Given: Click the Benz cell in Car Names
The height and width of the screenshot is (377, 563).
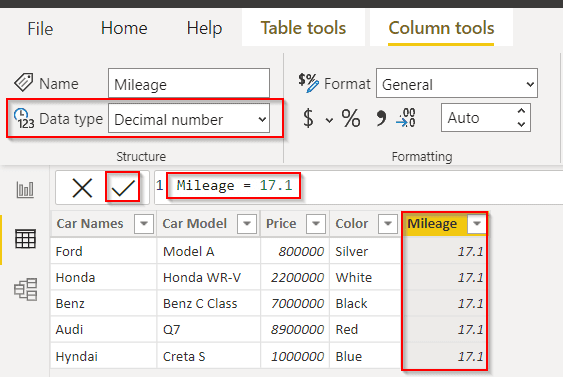Looking at the screenshot, I should pos(103,303).
